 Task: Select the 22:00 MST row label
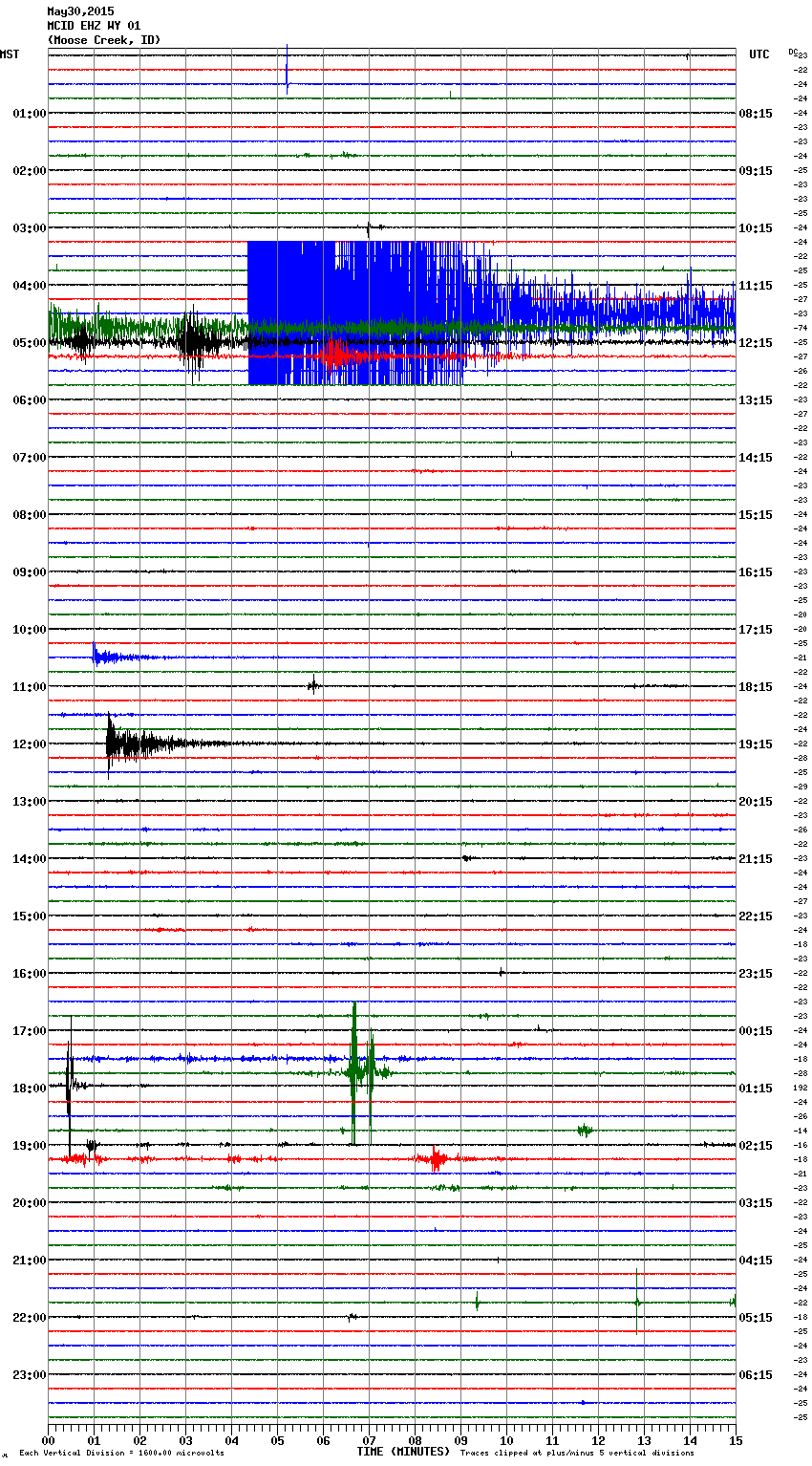(30, 1318)
